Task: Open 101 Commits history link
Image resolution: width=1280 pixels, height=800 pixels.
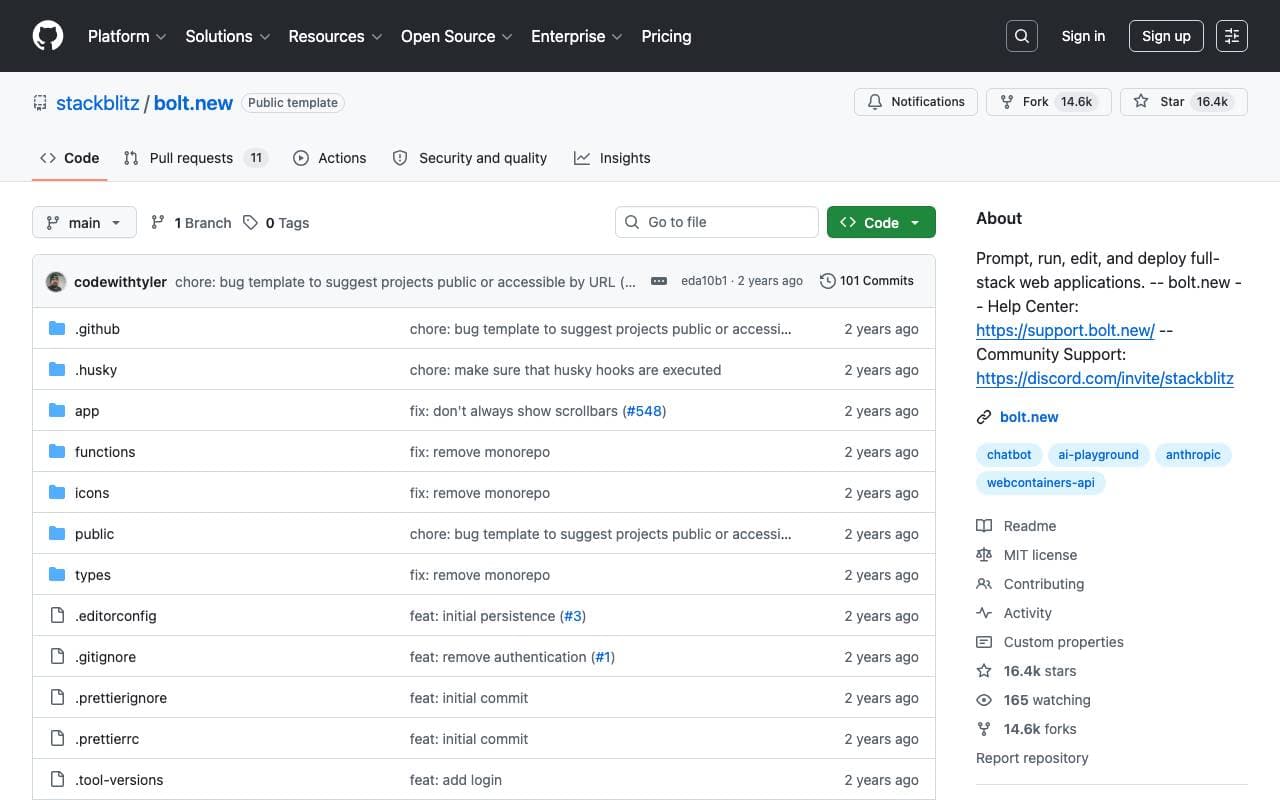Action: coord(867,281)
